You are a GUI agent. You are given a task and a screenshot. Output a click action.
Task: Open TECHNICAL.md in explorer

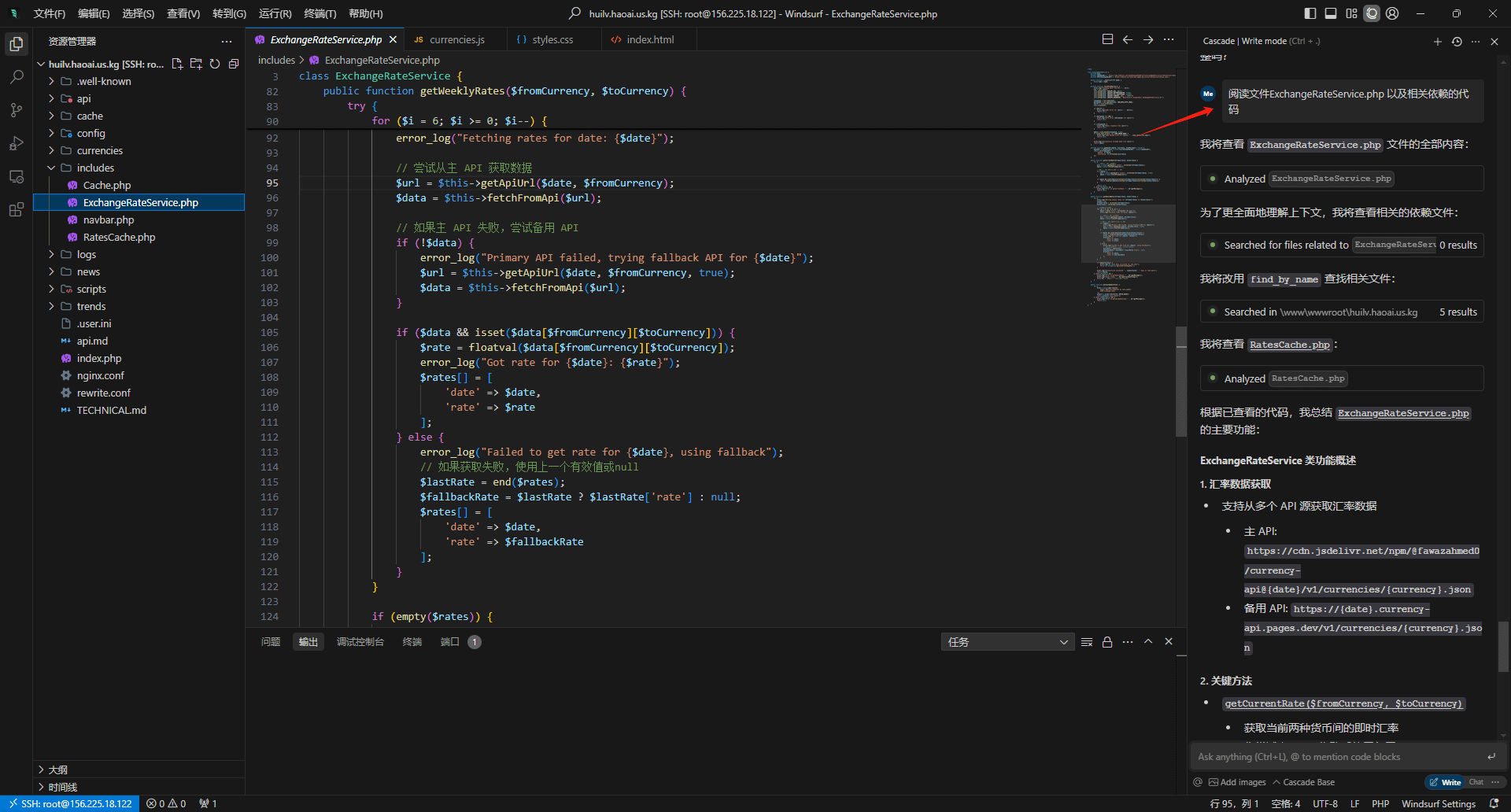(x=111, y=410)
